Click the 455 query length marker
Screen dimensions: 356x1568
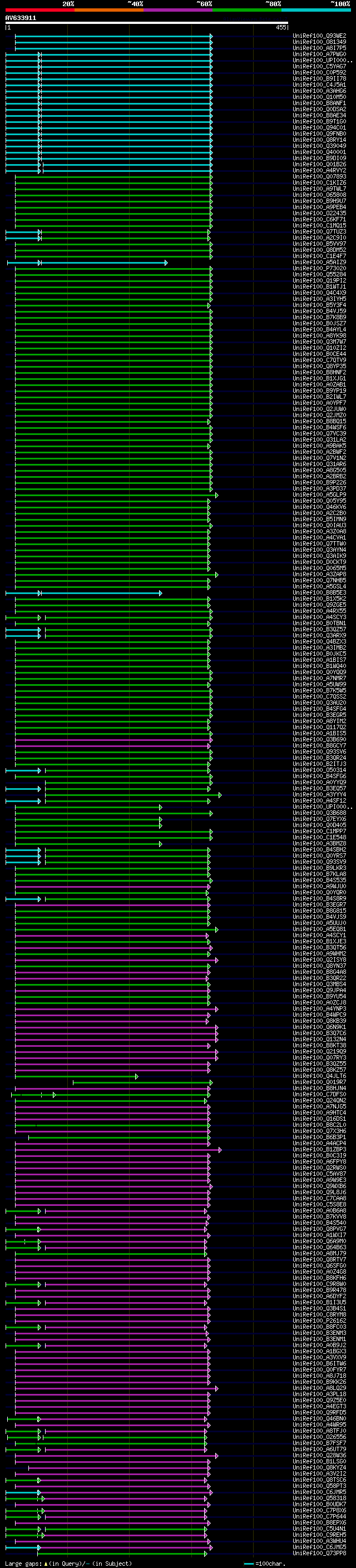(280, 27)
